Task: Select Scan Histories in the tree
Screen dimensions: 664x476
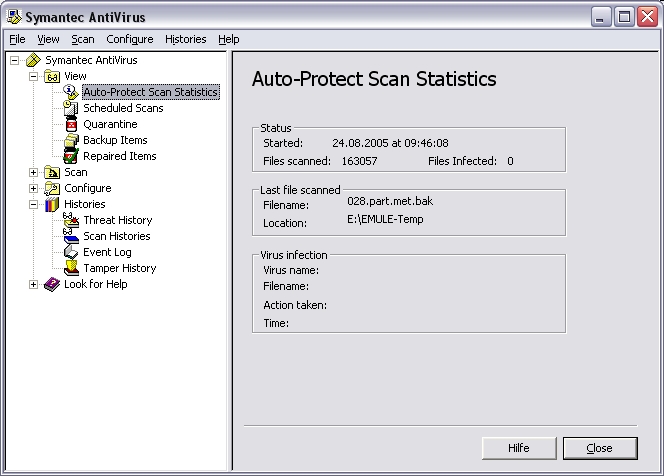Action: (117, 236)
